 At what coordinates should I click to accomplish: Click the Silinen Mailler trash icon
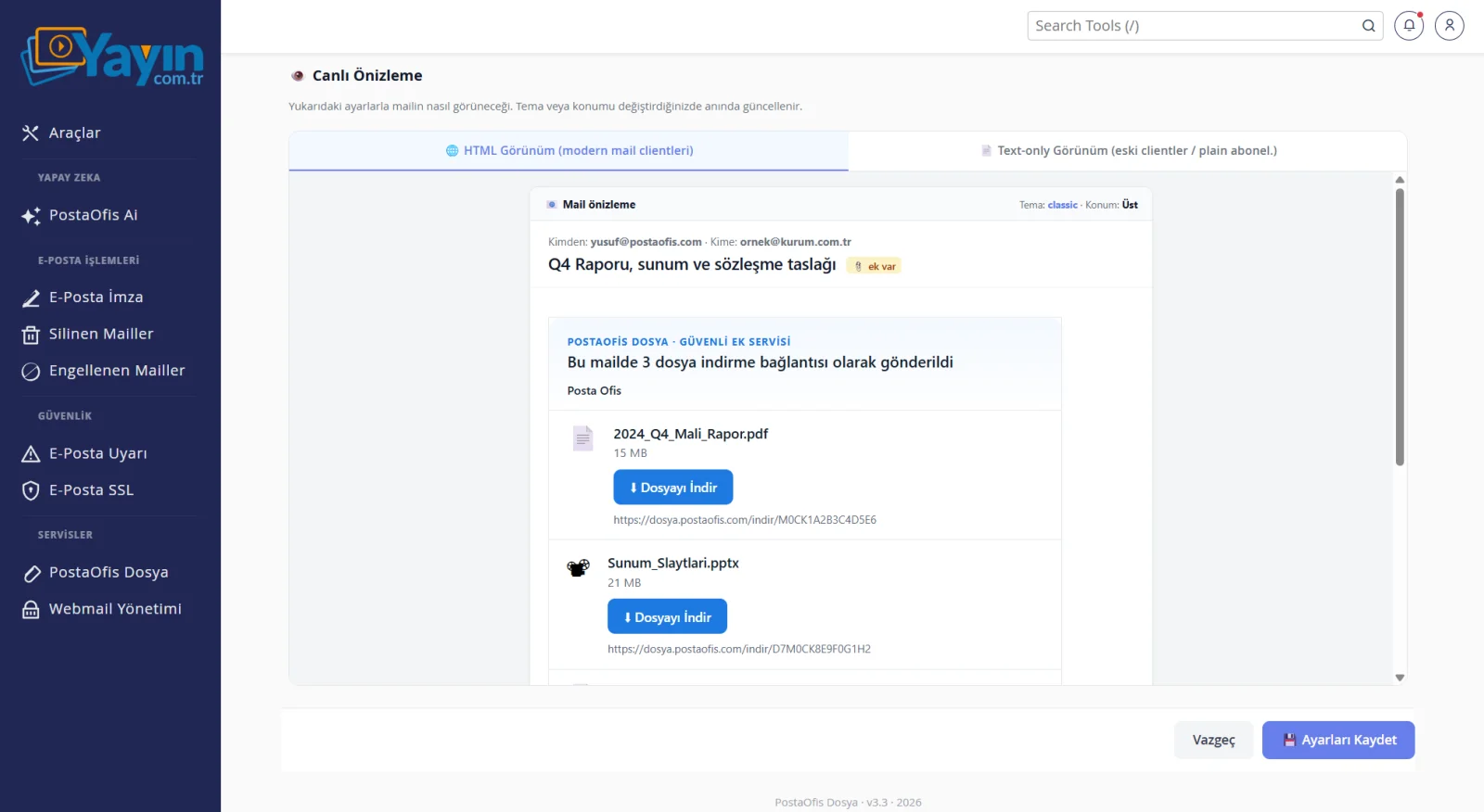tap(31, 335)
